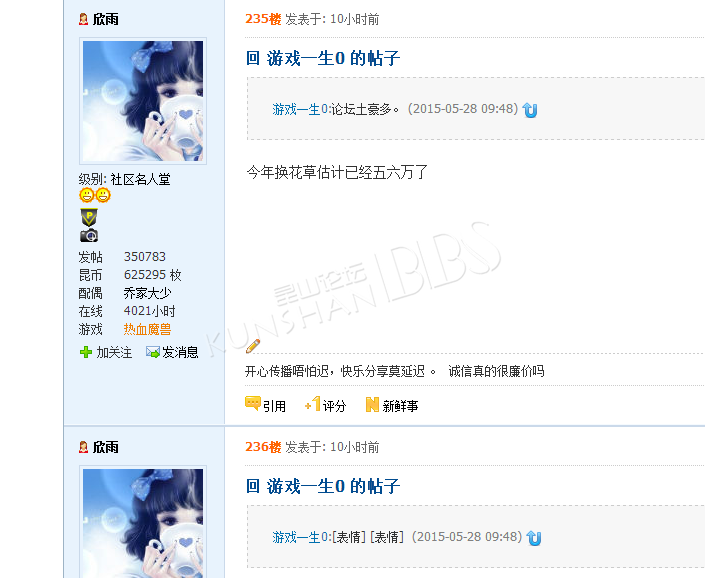Click 欣雨's avatar image in post 236

coord(143,521)
